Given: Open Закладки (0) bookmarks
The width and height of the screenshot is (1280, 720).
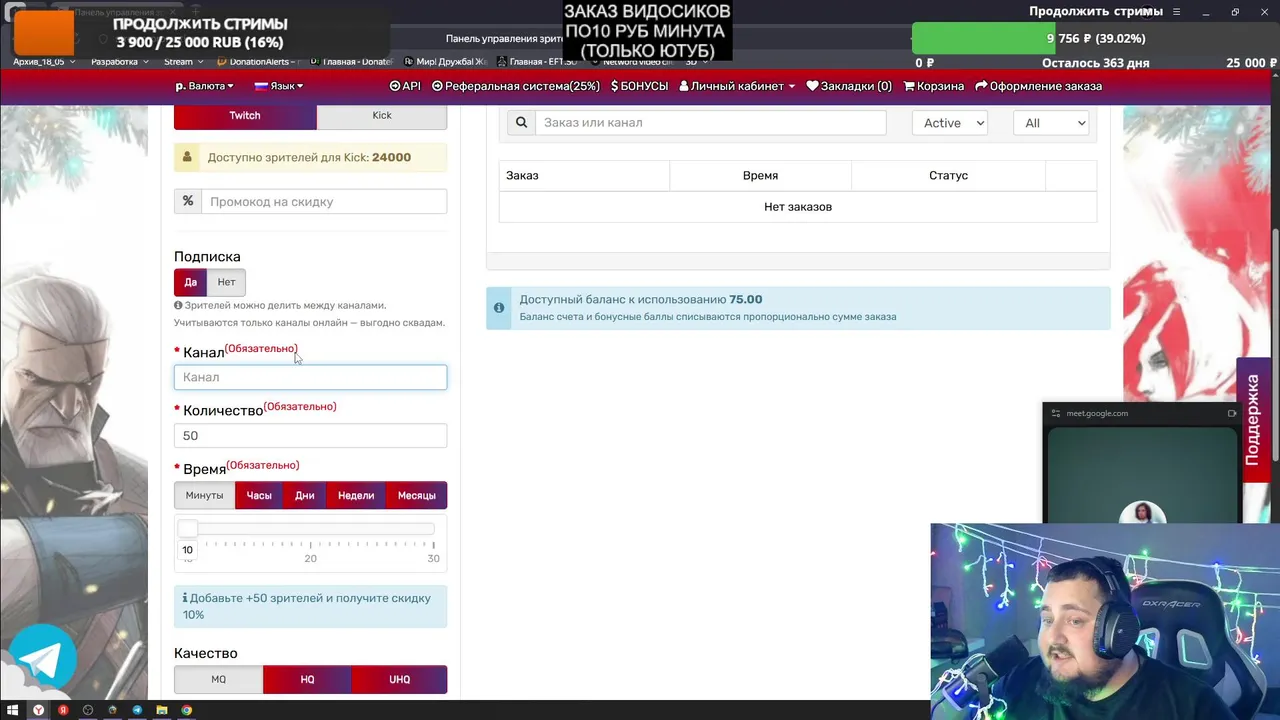Looking at the screenshot, I should point(849,86).
